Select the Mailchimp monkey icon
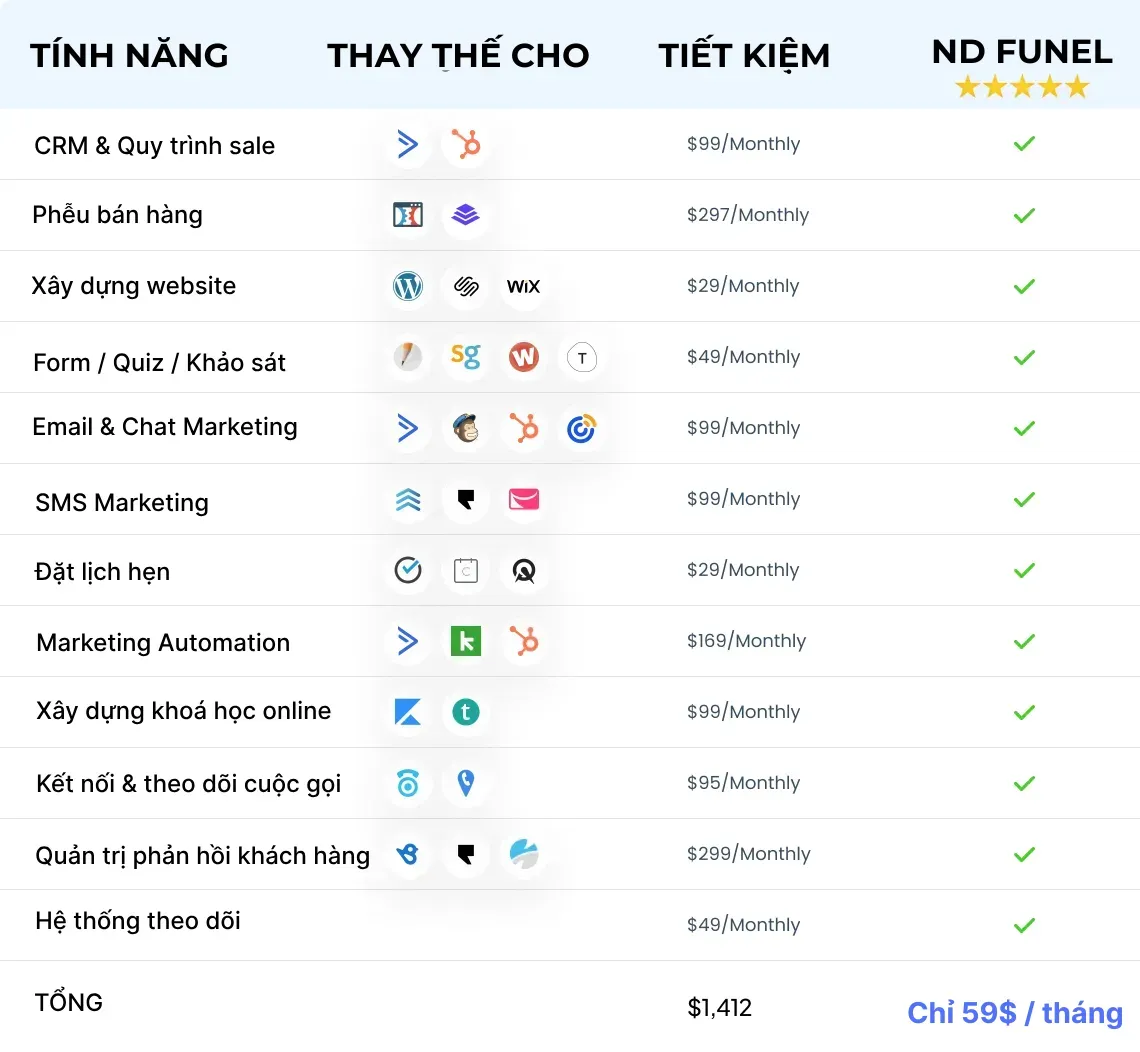This screenshot has width=1140, height=1052. (466, 428)
